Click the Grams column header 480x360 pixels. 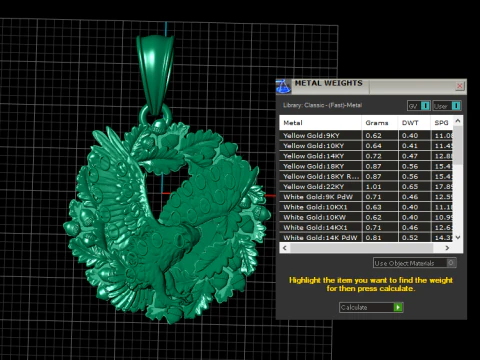(x=380, y=123)
